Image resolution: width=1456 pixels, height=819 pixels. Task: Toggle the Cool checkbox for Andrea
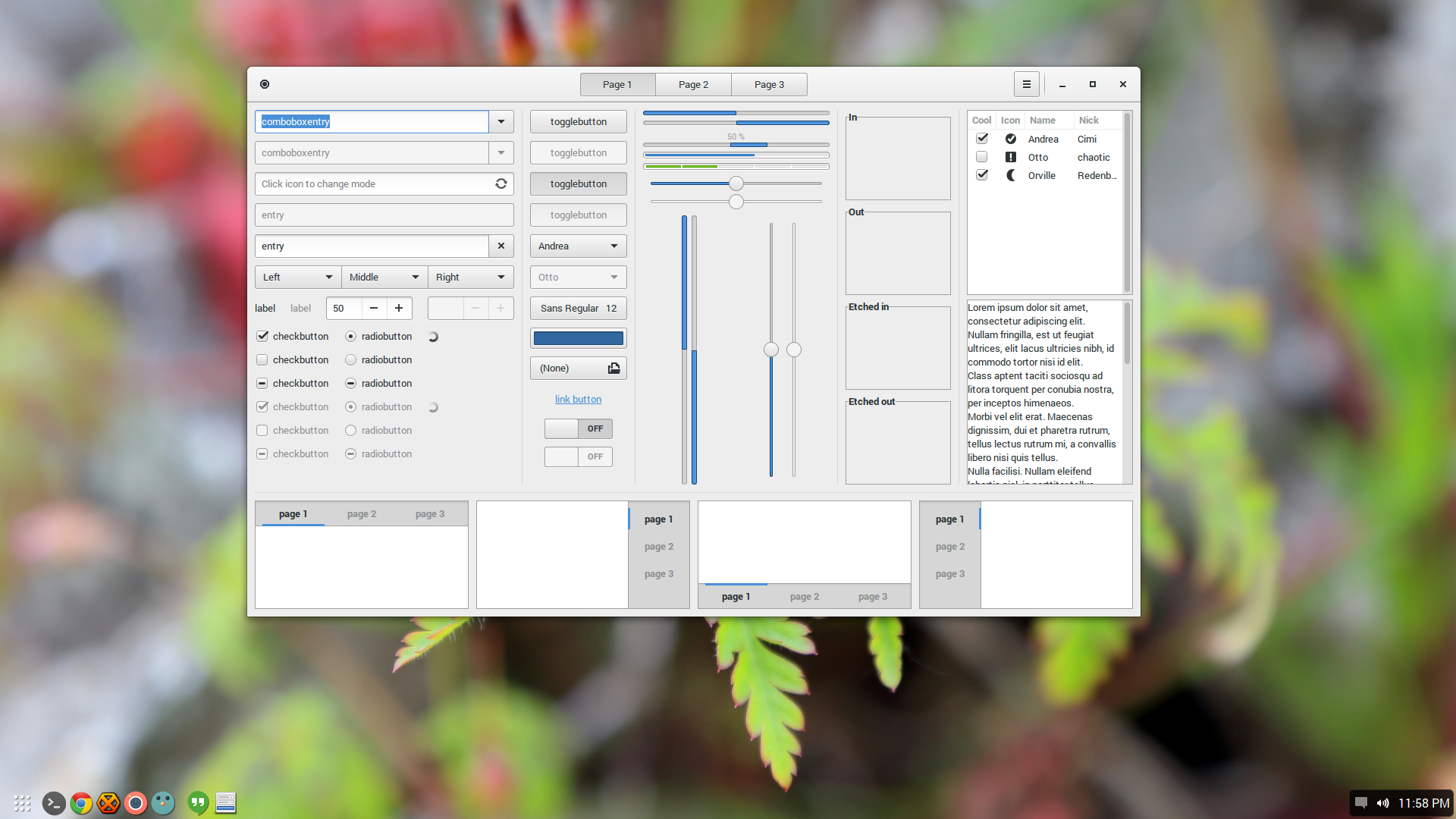coord(982,139)
